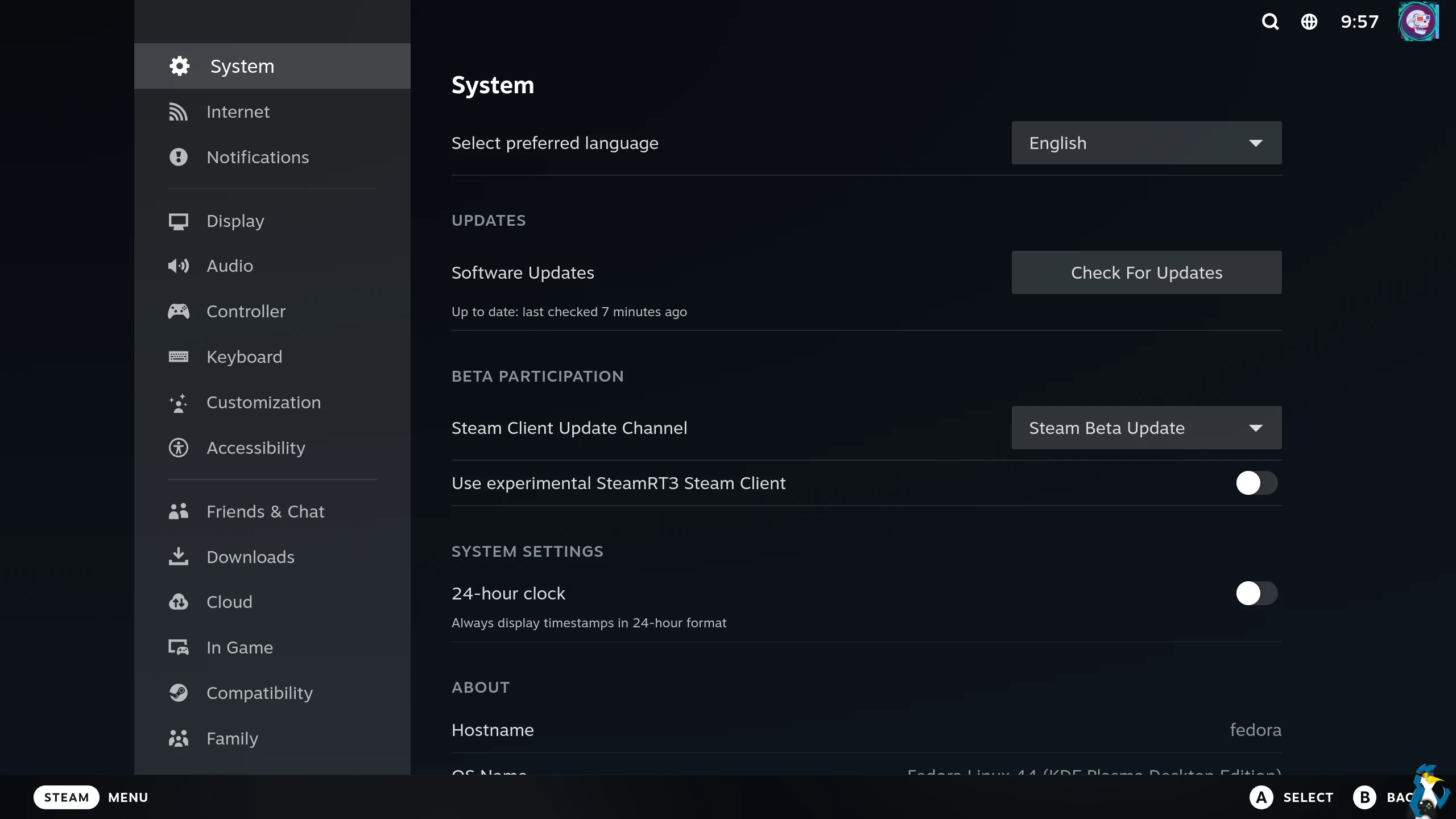
Task: Select the System tab label
Action: [242, 67]
